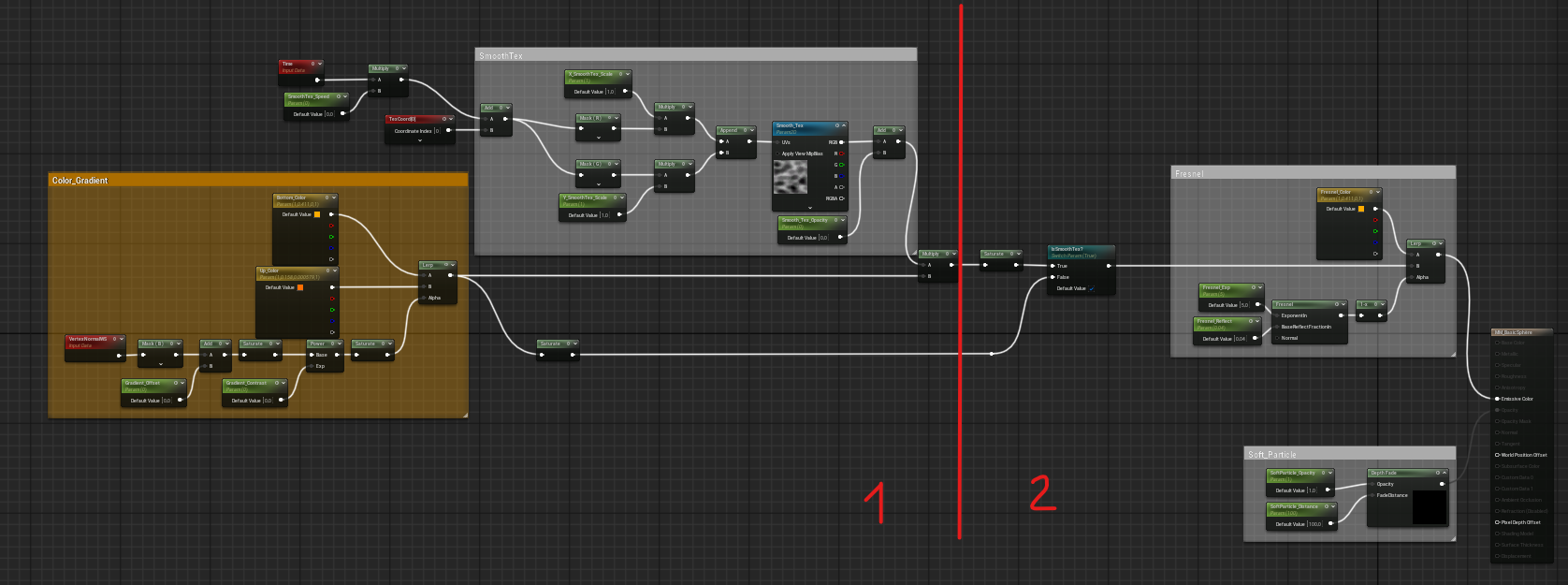1568x585 pixels.
Task: Expand the TexCoord[0] node bottom chevron
Action: 419,141
